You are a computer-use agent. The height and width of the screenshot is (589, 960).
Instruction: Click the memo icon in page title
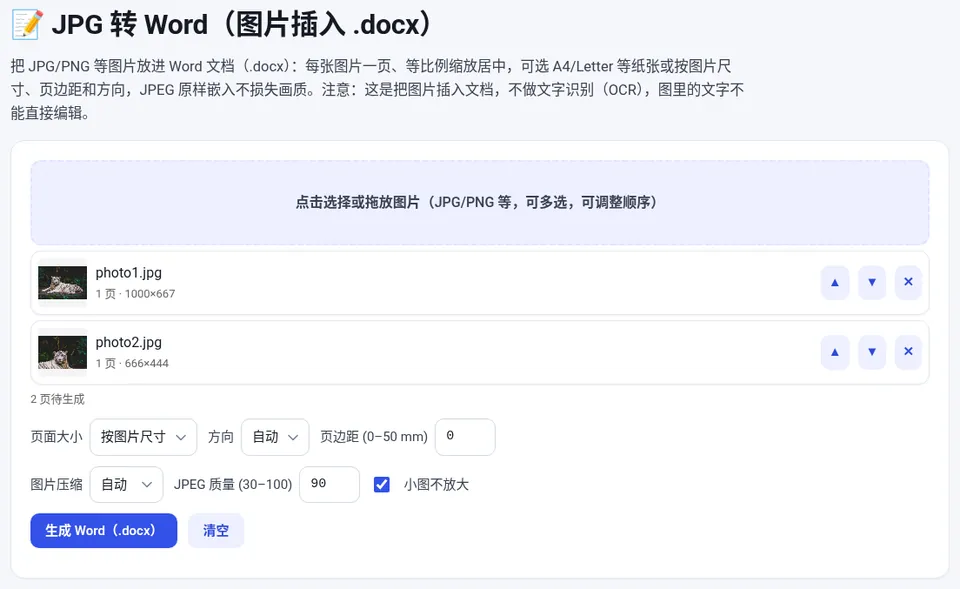click(27, 24)
